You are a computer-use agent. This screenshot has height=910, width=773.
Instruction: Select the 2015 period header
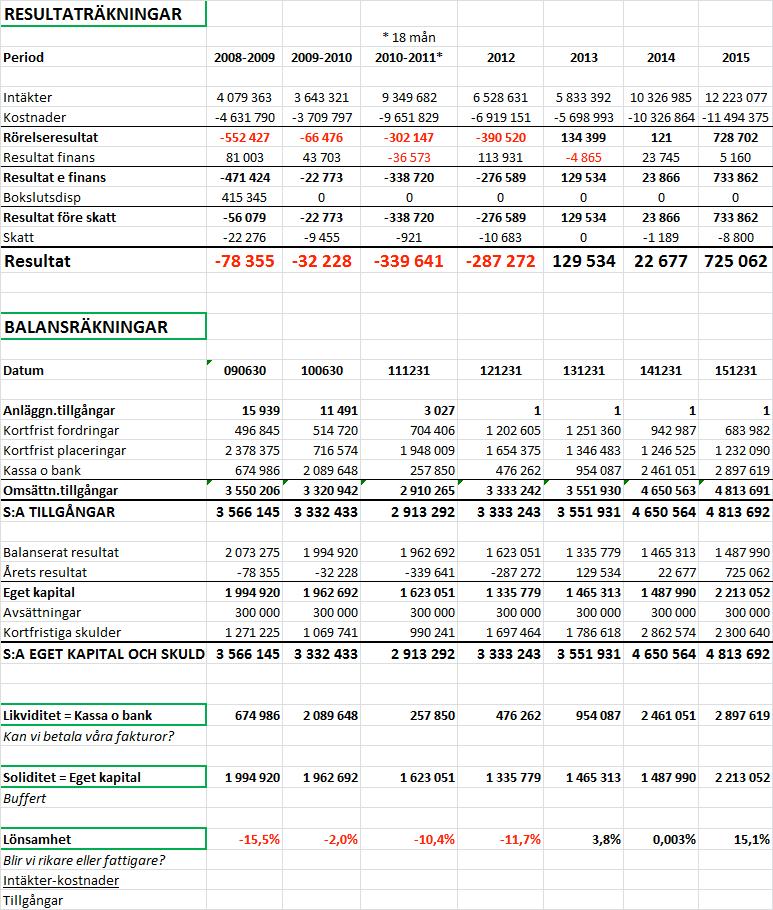tap(735, 57)
